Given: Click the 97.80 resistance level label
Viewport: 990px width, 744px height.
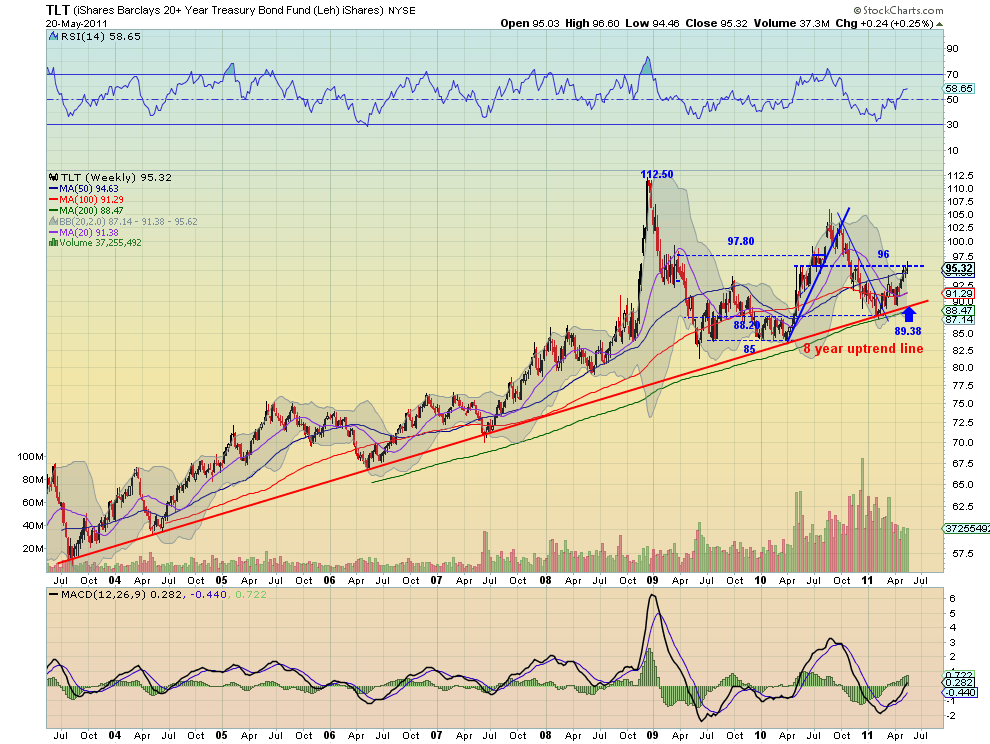Looking at the screenshot, I should tap(741, 241).
